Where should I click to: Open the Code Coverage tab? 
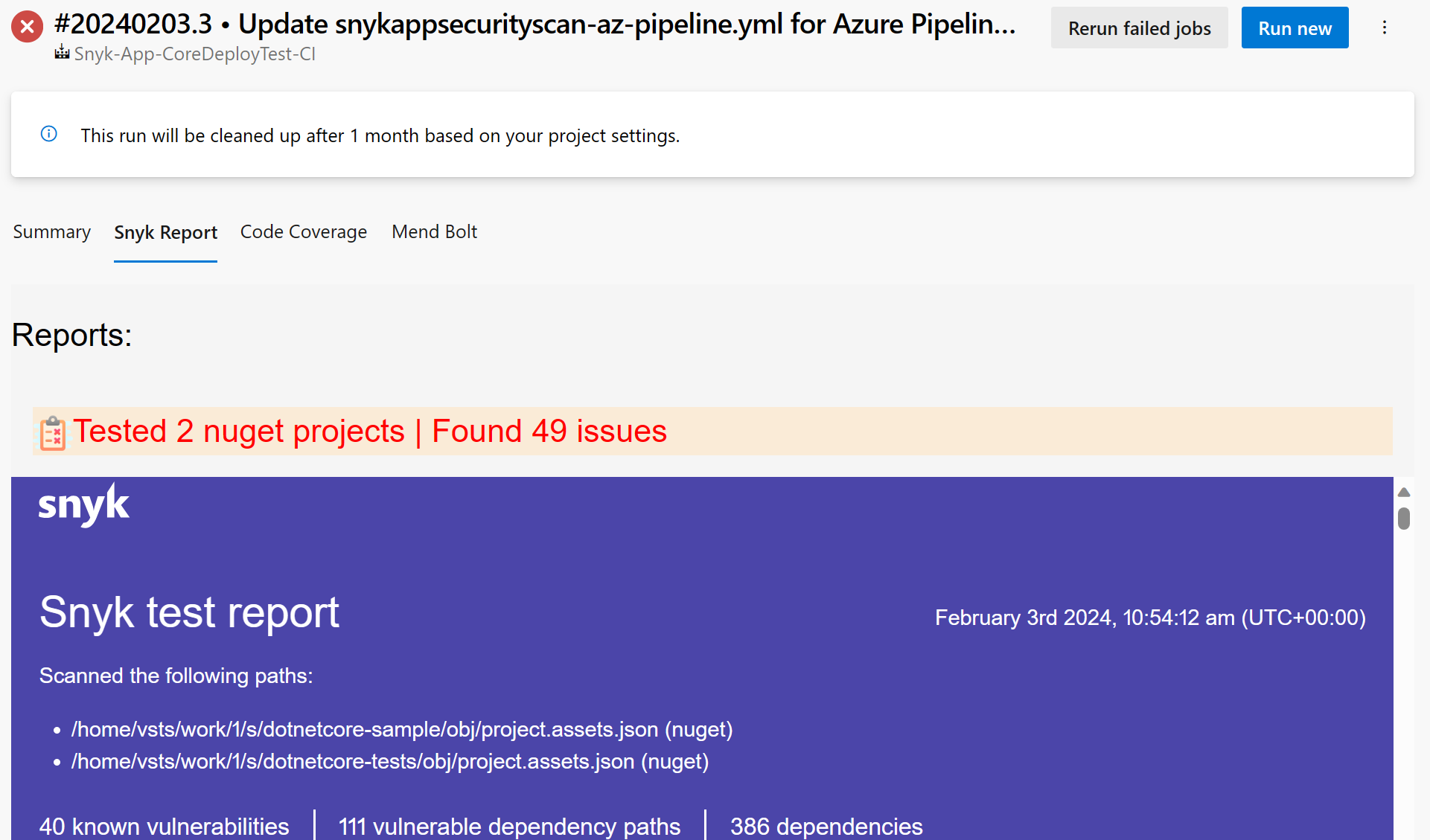[303, 231]
